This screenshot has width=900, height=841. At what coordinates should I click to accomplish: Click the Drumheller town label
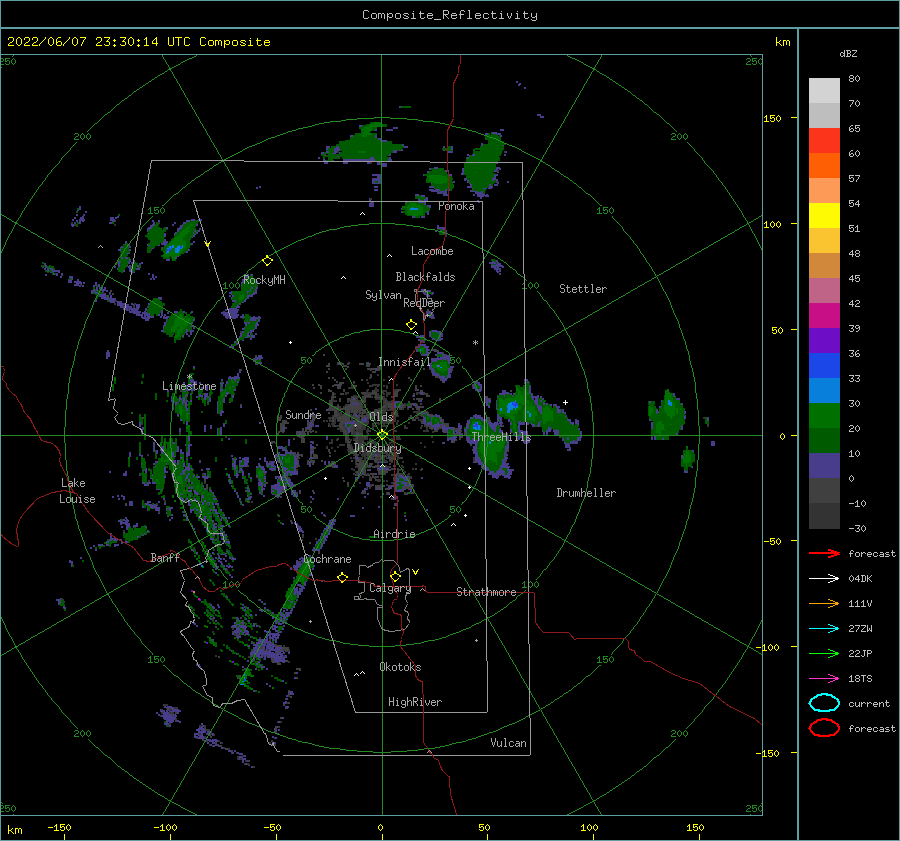(x=586, y=493)
